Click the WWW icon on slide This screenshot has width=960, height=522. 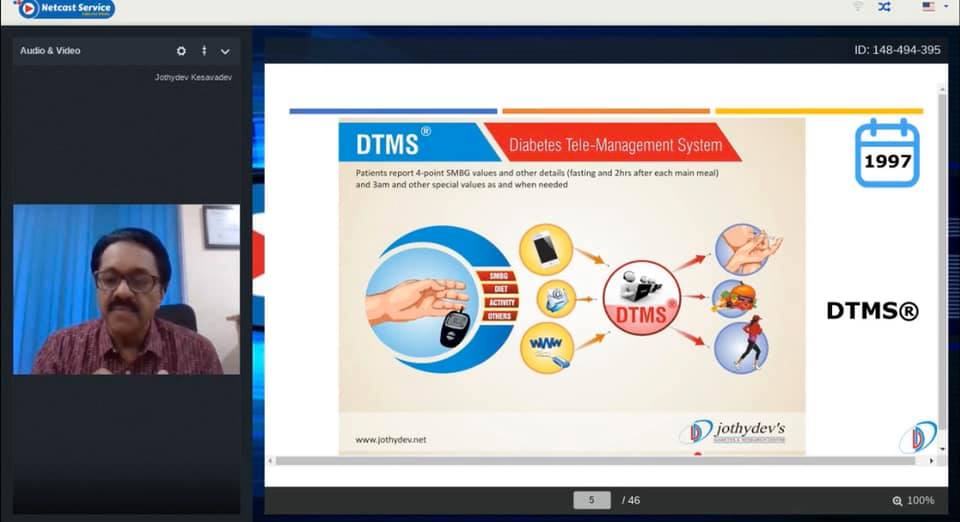(547, 348)
